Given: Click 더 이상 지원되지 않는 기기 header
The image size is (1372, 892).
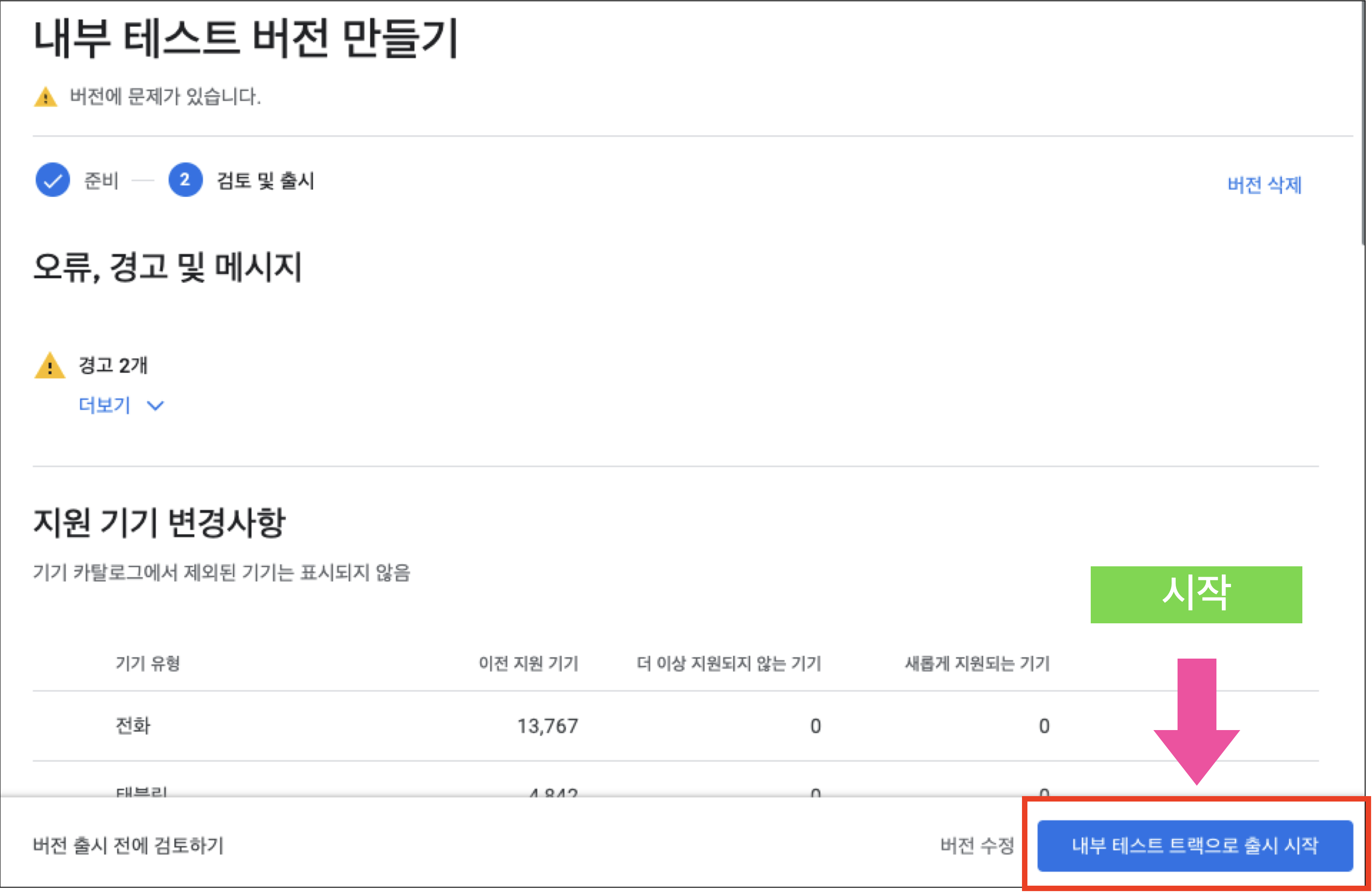Looking at the screenshot, I should click(729, 663).
